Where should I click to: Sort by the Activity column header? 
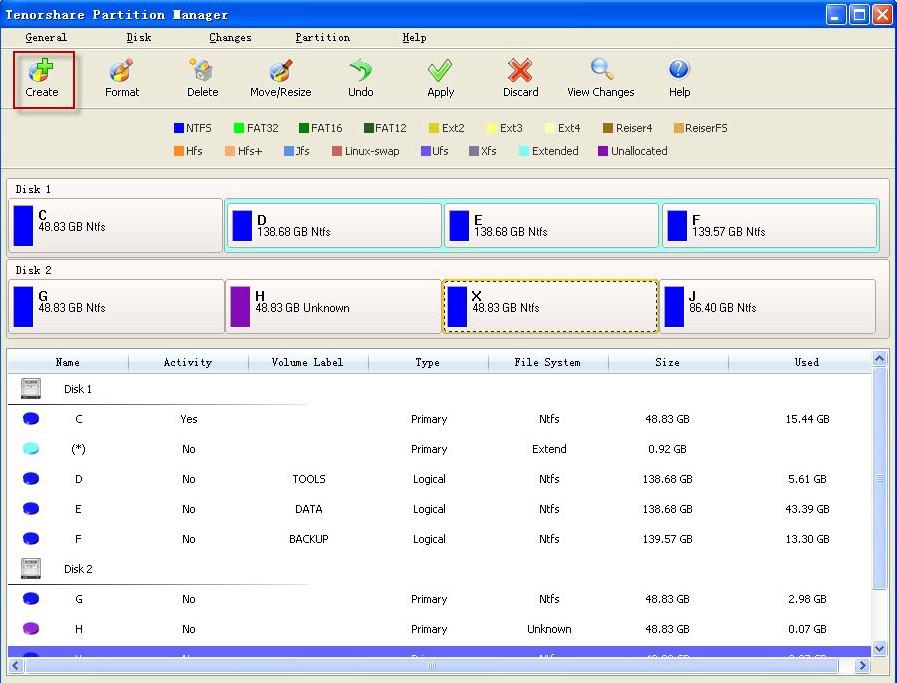coord(188,362)
